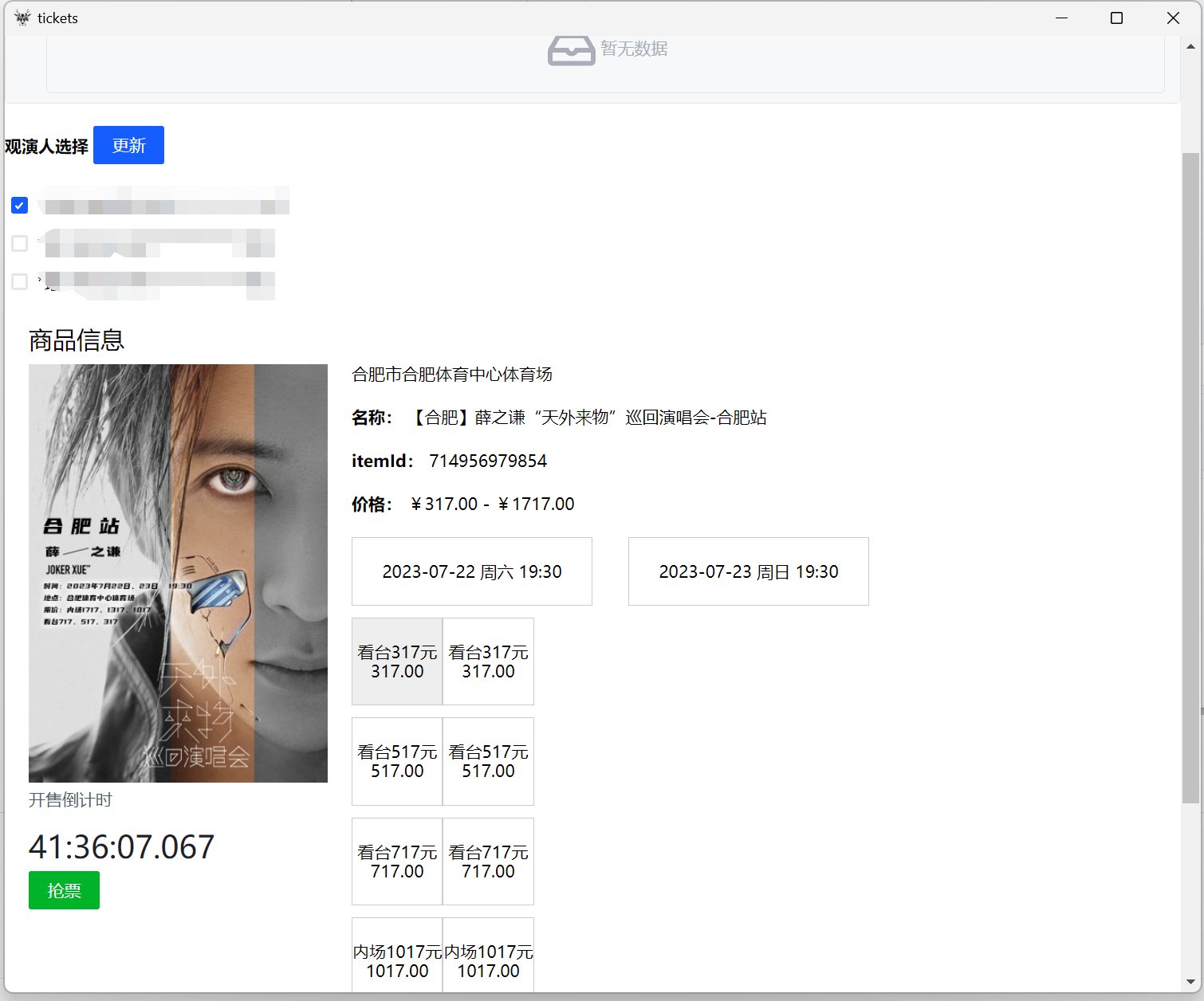Click the 商品信息 heading
1204x1001 pixels.
coord(77,340)
